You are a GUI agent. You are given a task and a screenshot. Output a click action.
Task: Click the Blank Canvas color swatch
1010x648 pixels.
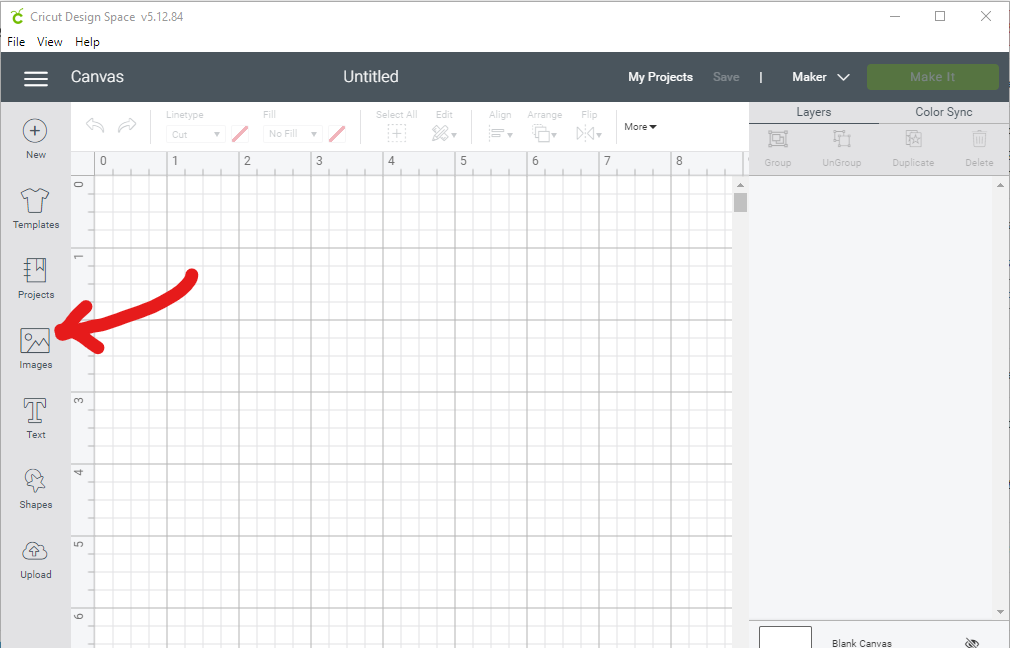point(784,638)
